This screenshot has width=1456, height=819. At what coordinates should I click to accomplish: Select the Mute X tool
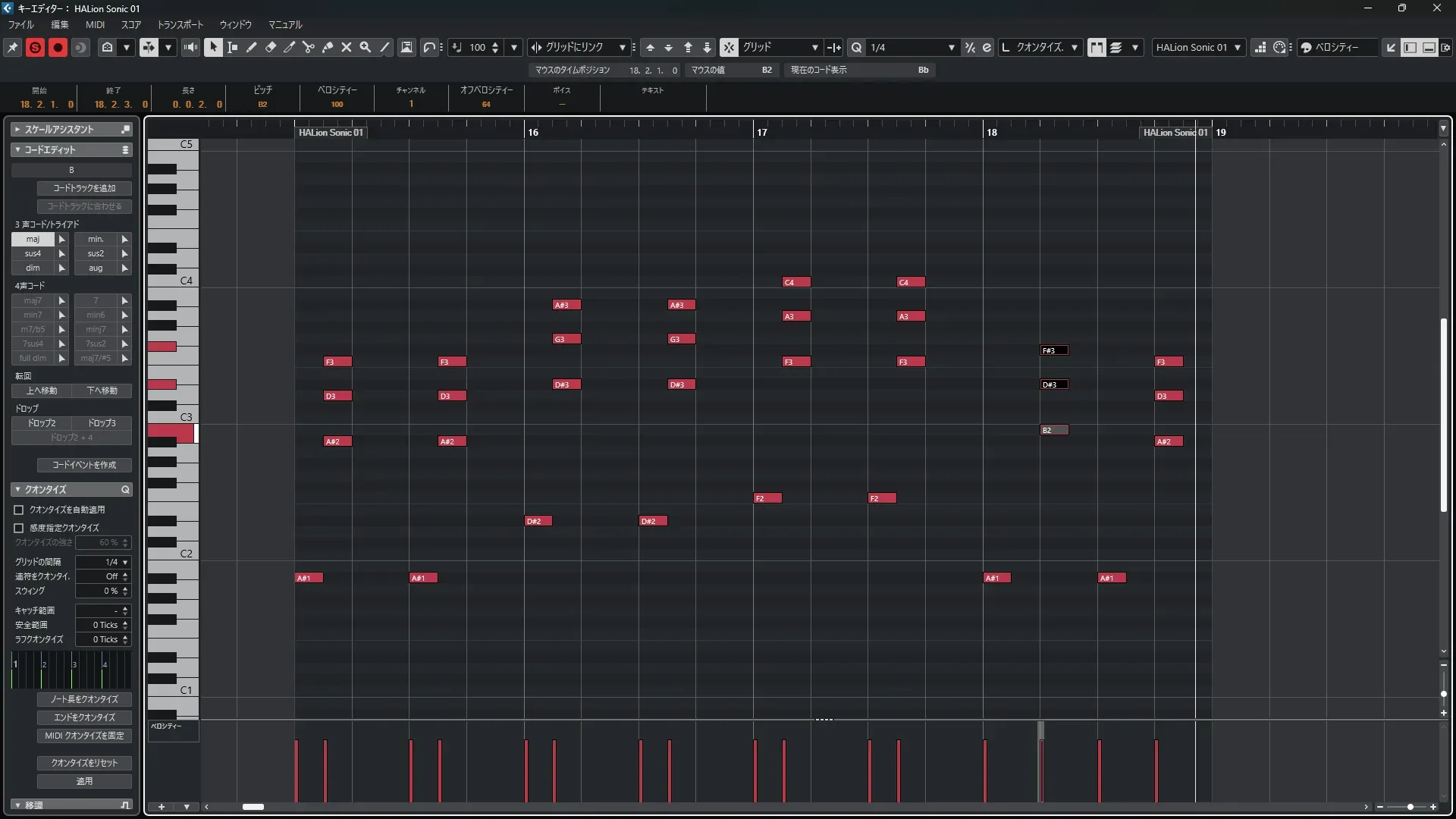347,47
